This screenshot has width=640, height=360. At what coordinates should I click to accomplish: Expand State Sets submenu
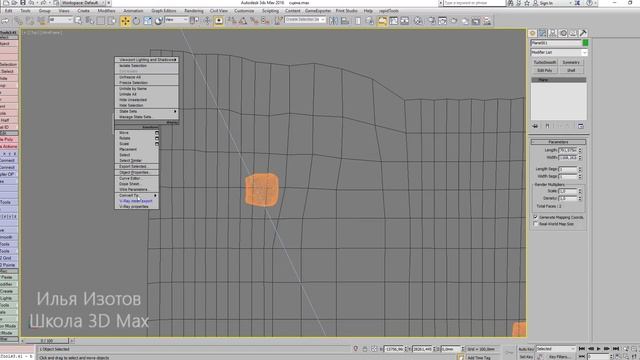147,111
